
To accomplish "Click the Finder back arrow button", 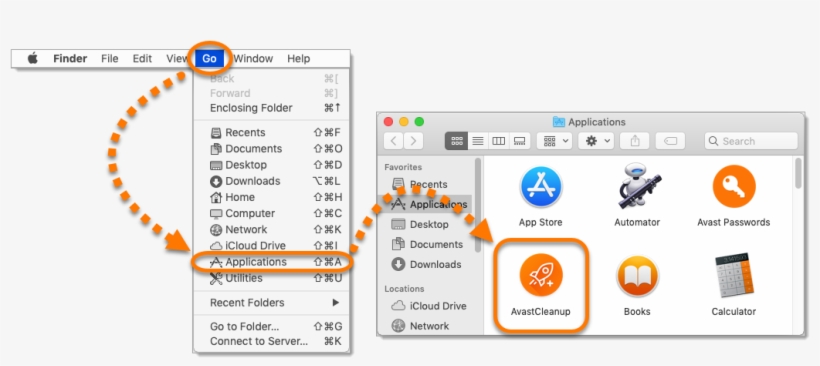I will point(394,141).
